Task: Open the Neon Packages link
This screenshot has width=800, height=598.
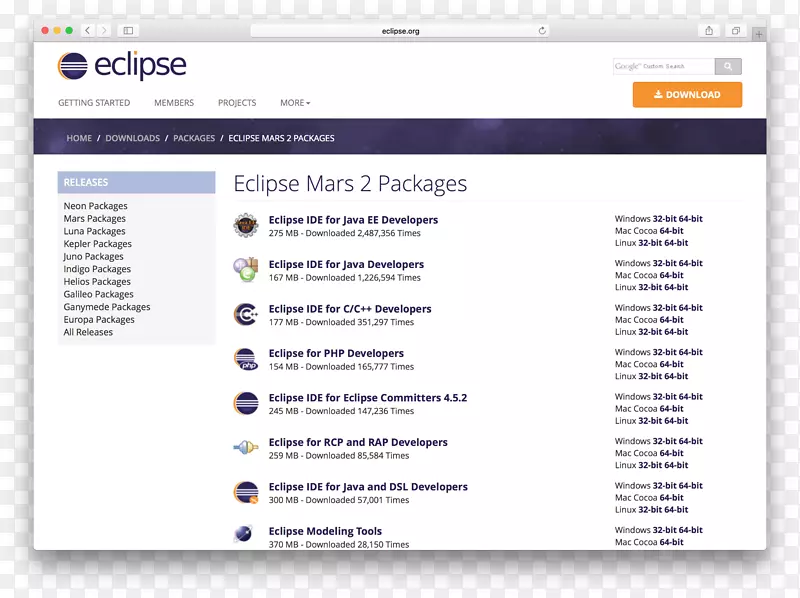Action: (95, 206)
